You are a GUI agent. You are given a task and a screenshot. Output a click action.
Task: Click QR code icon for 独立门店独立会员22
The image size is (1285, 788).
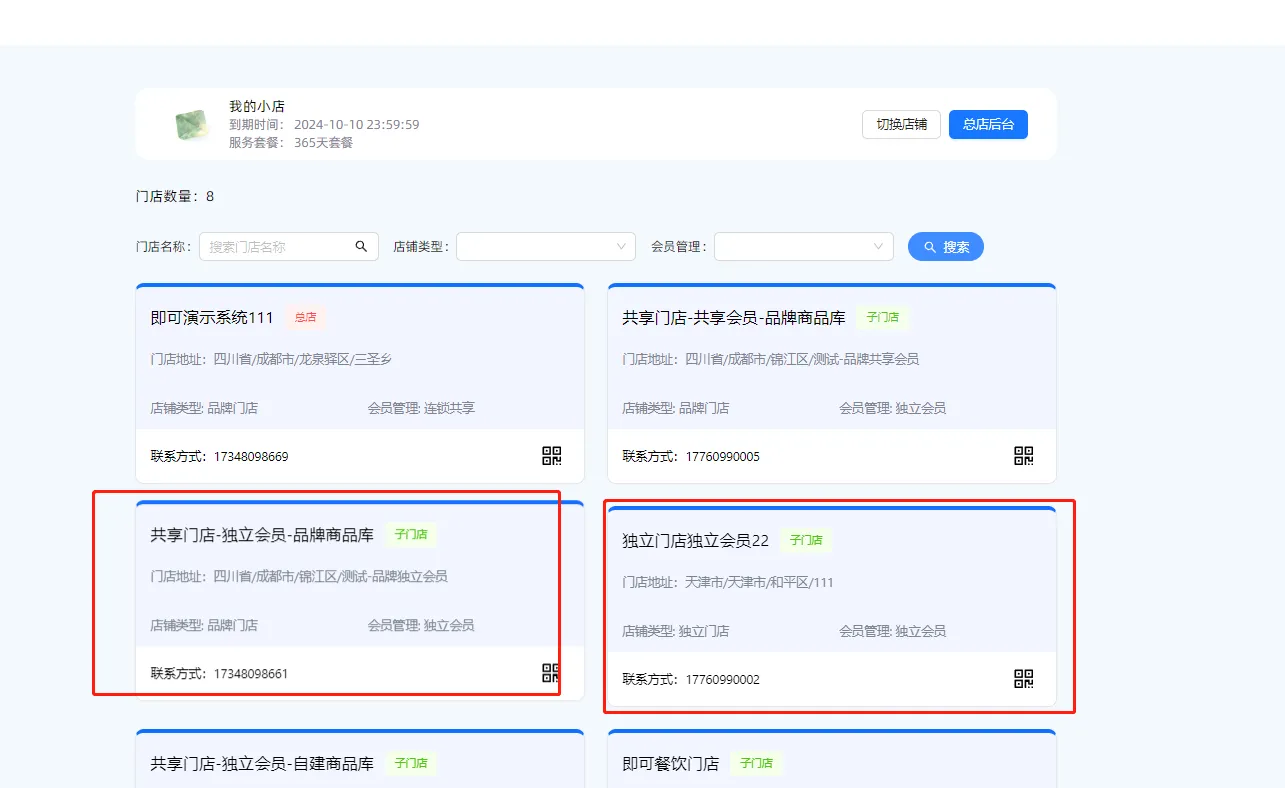1023,679
